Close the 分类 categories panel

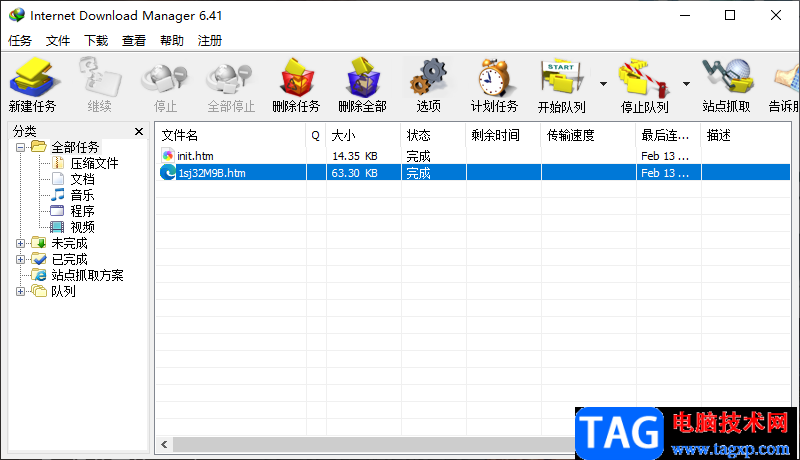click(139, 132)
